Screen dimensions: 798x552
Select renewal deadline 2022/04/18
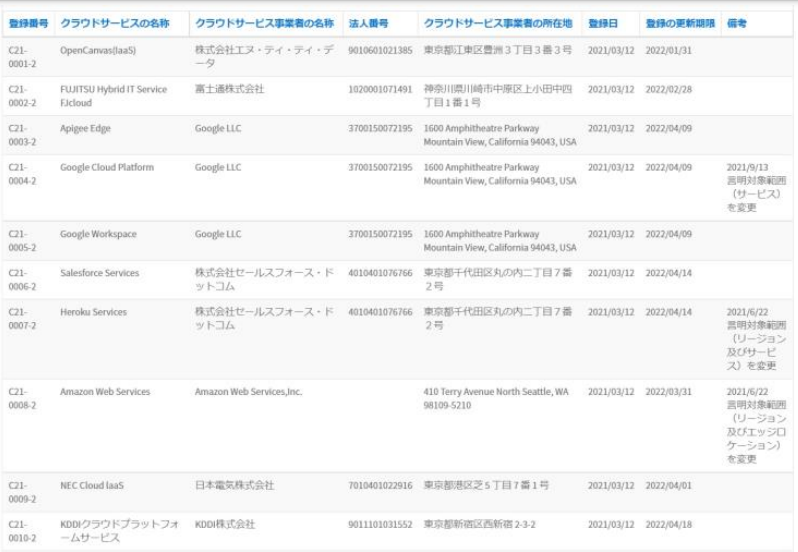[669, 525]
